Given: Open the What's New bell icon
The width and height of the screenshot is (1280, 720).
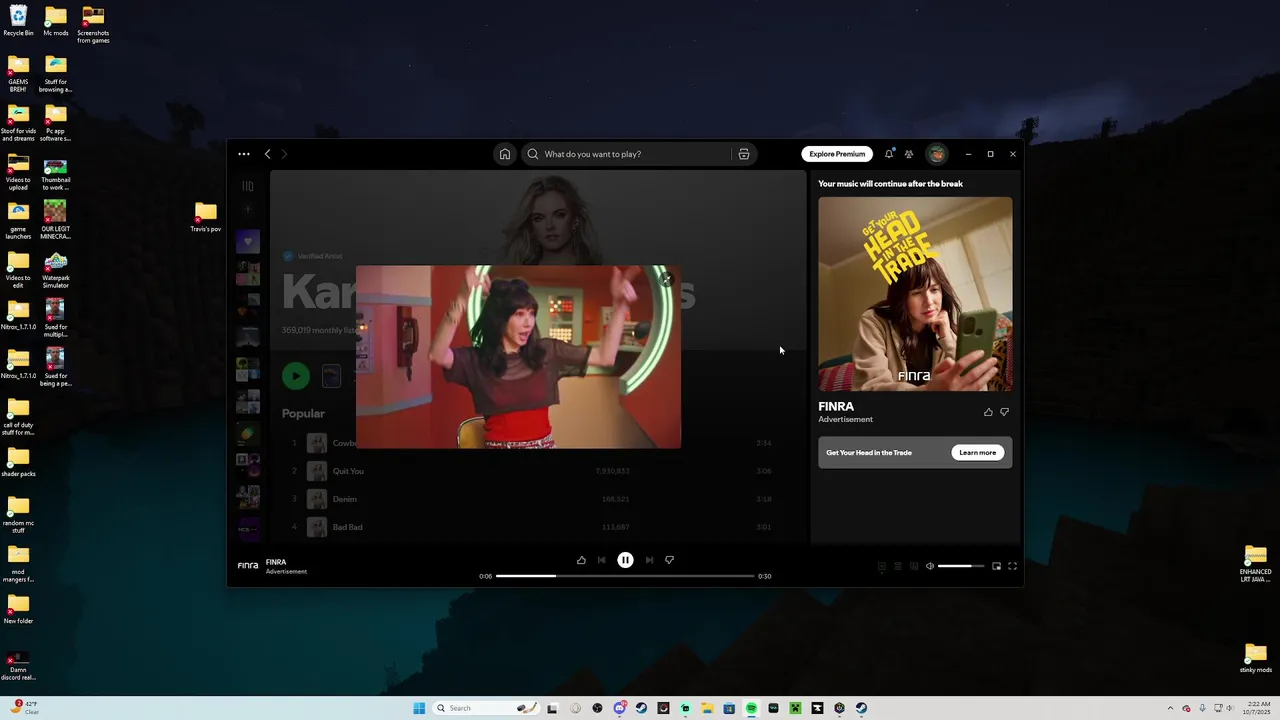Looking at the screenshot, I should 889,154.
